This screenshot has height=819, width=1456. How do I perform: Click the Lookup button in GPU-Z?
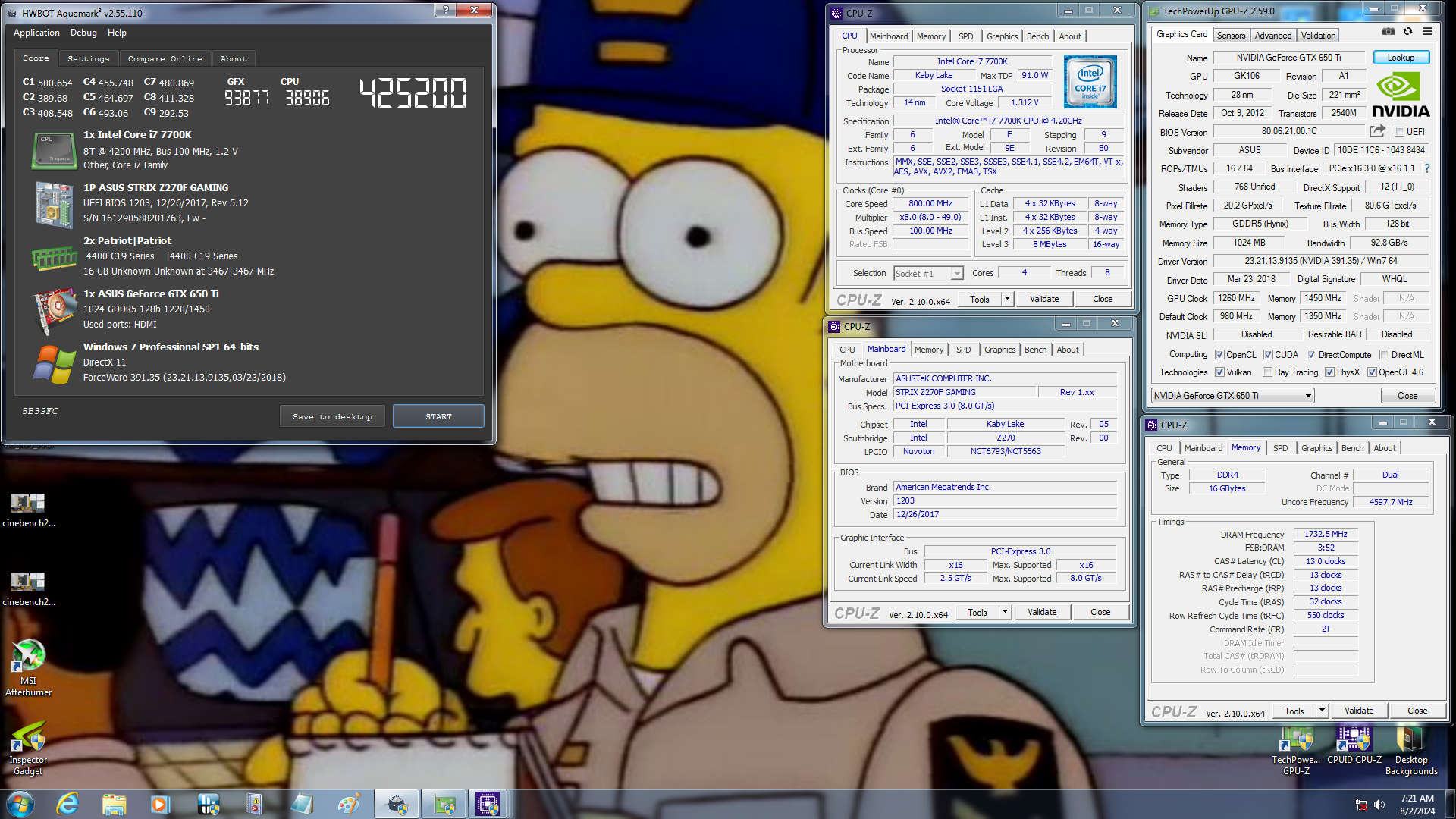[1401, 58]
